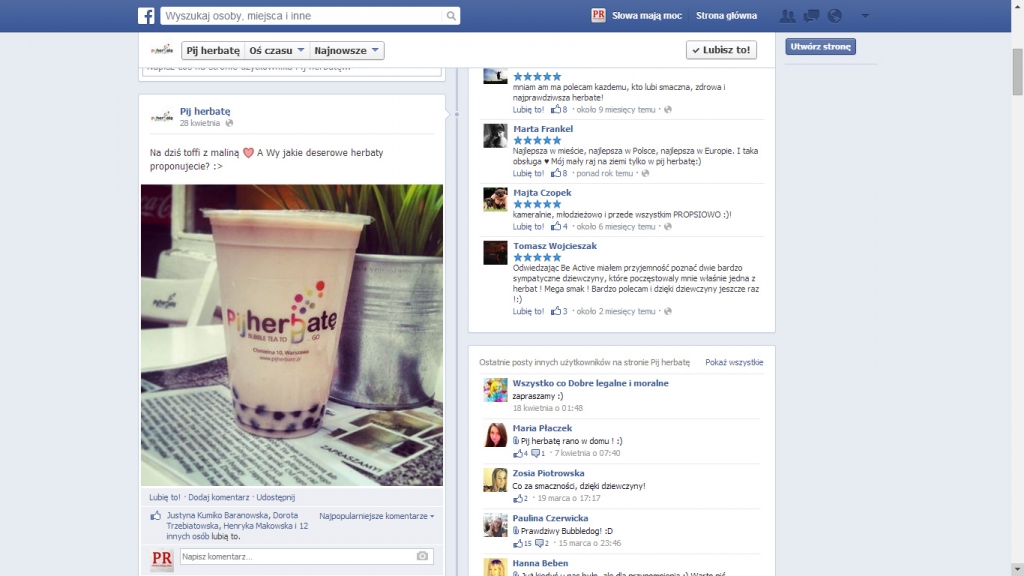Expand the 'Oś czasu' dropdown
The width and height of the screenshot is (1024, 576).
[276, 50]
